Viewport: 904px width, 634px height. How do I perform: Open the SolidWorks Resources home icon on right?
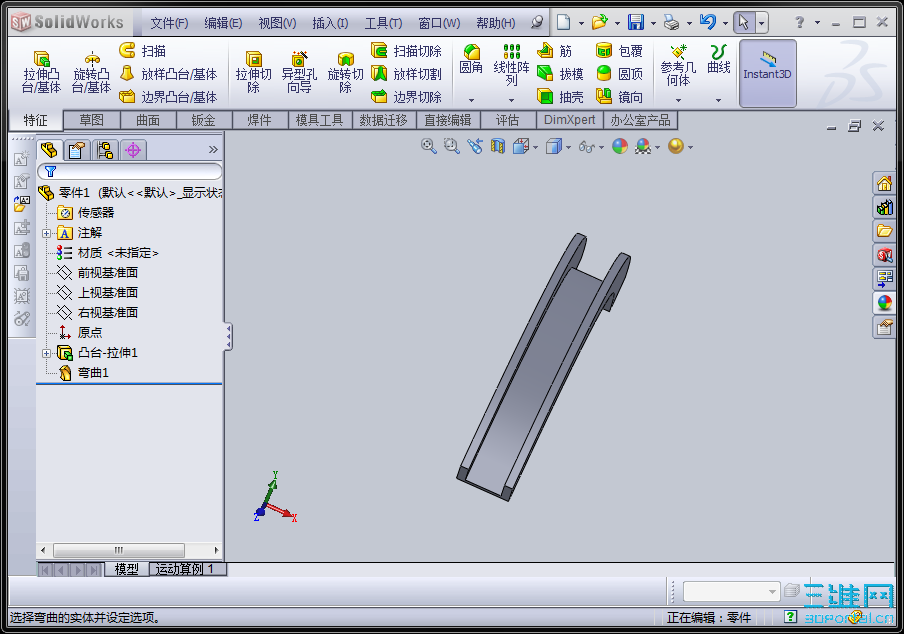[884, 184]
